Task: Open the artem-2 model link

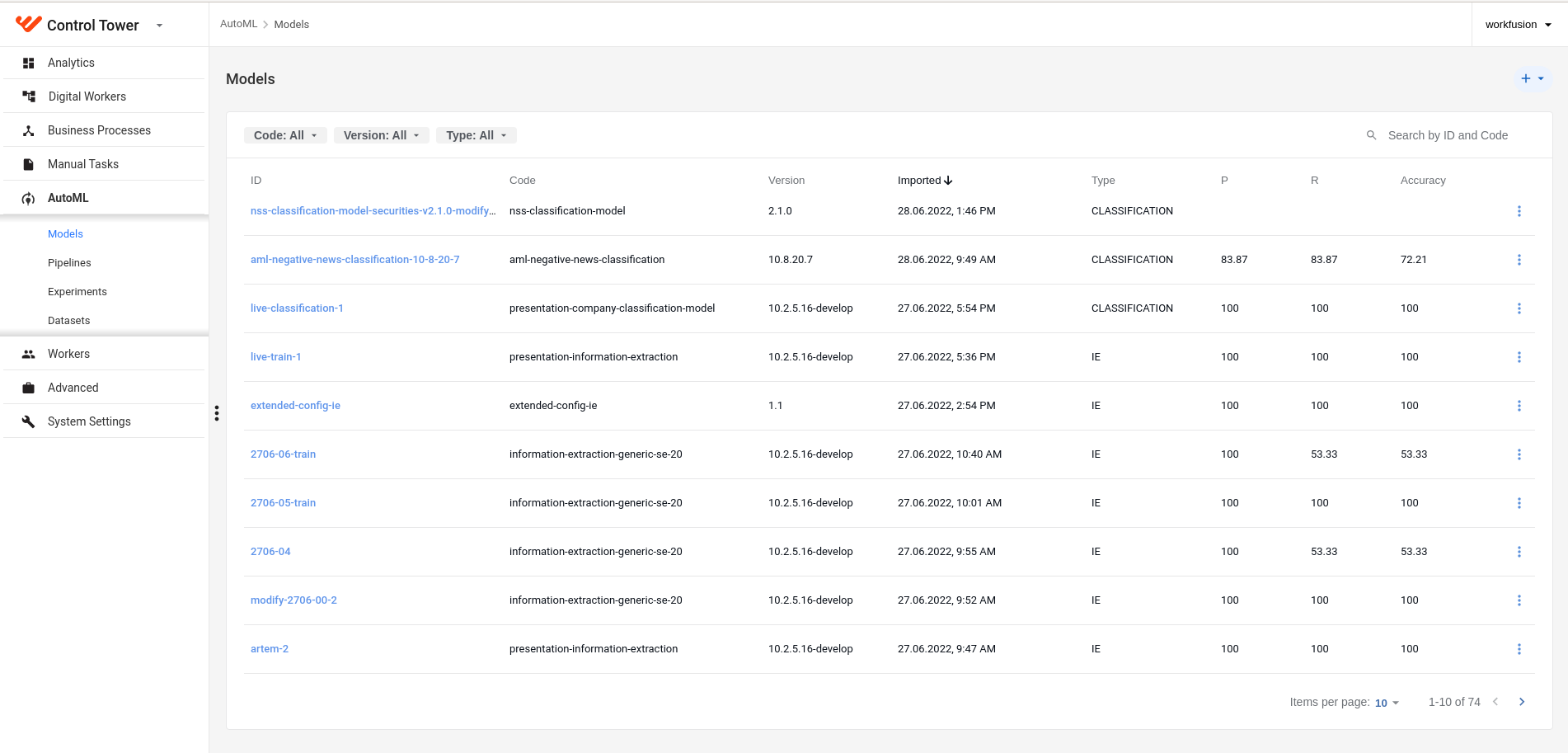Action: (x=270, y=649)
